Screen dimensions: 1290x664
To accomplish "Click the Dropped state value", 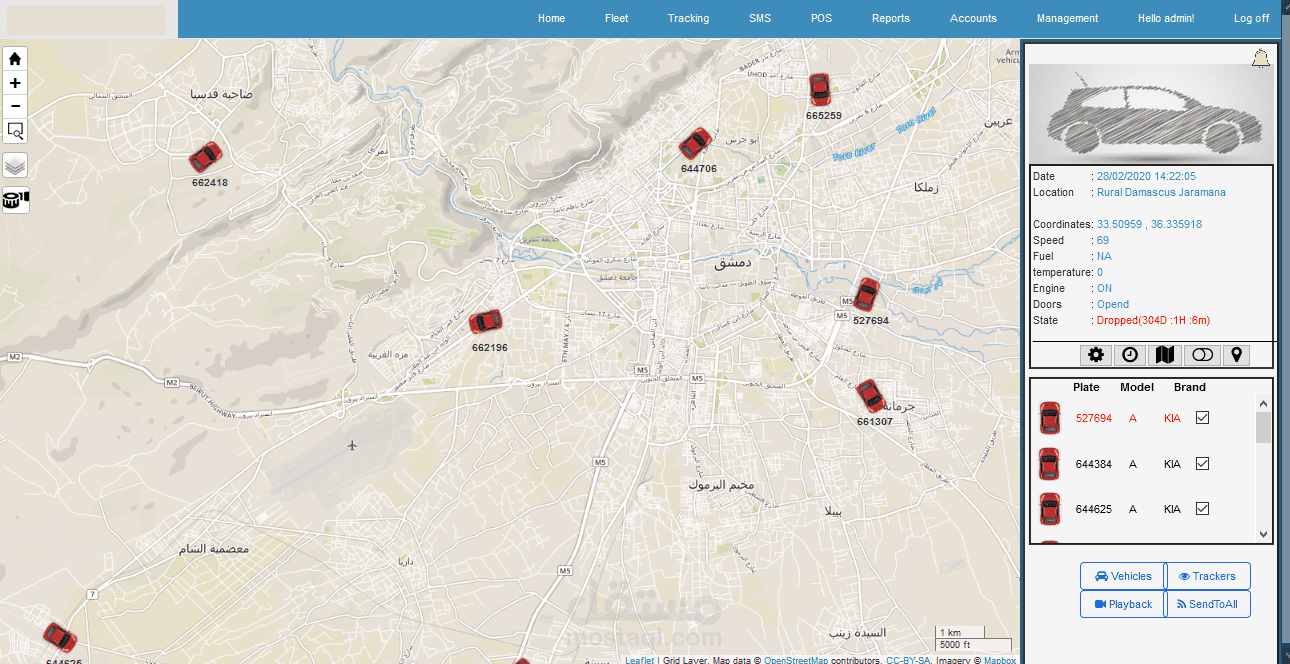I will tap(1153, 320).
